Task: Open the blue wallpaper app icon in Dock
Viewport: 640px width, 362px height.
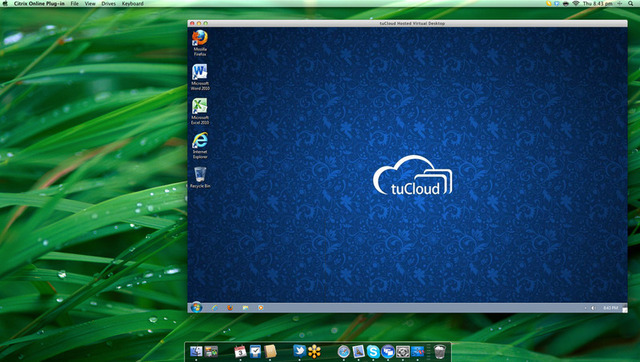Action: pyautogui.click(x=418, y=351)
